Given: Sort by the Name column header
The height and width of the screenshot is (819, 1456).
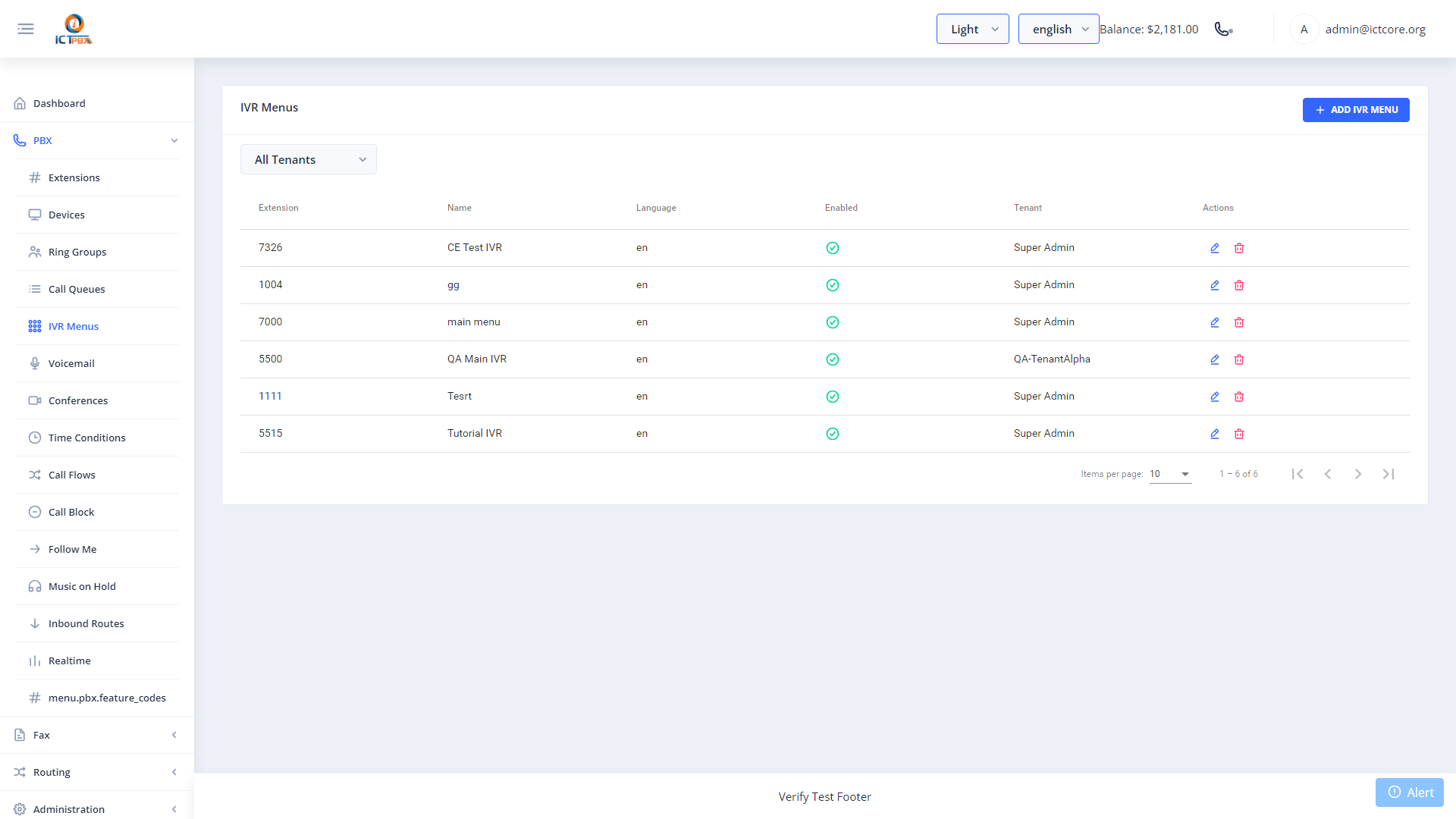Looking at the screenshot, I should (460, 208).
